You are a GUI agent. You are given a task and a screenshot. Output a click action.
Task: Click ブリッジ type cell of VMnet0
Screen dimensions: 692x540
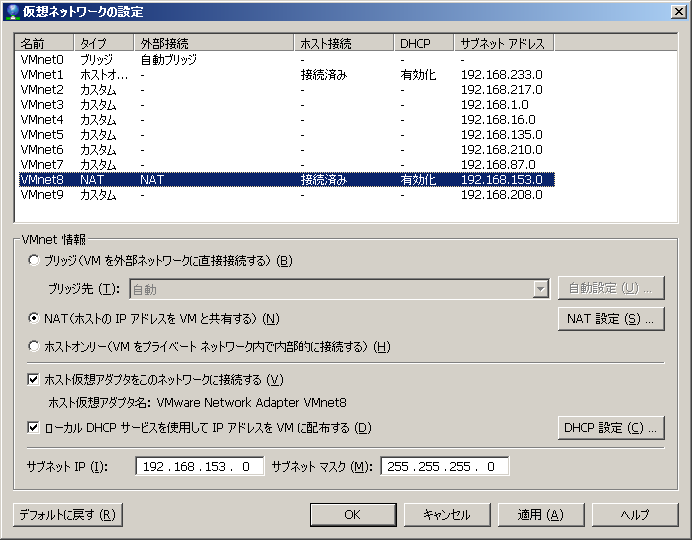coord(97,60)
